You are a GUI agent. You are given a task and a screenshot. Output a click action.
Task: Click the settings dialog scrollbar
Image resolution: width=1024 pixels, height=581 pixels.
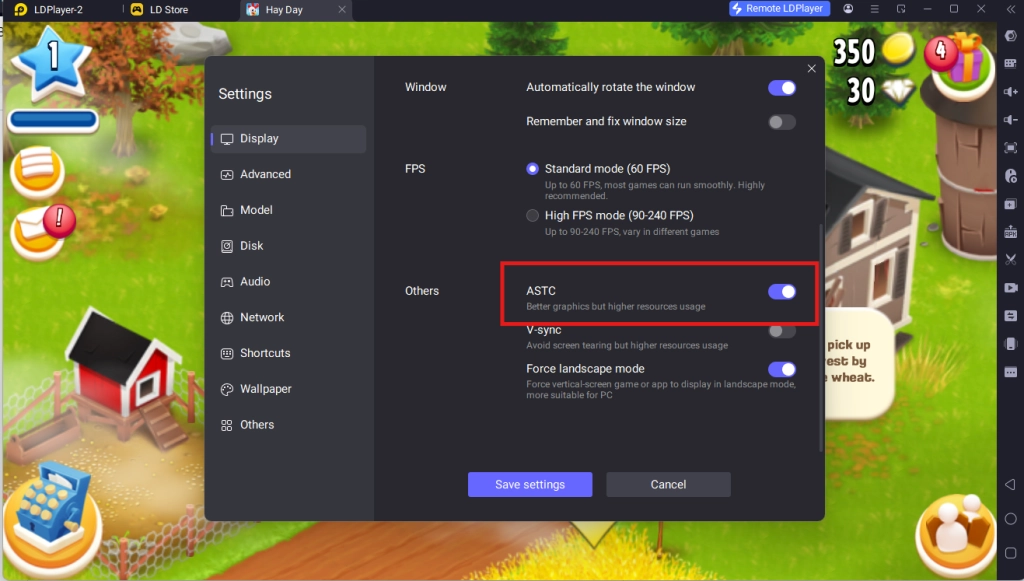(821, 338)
